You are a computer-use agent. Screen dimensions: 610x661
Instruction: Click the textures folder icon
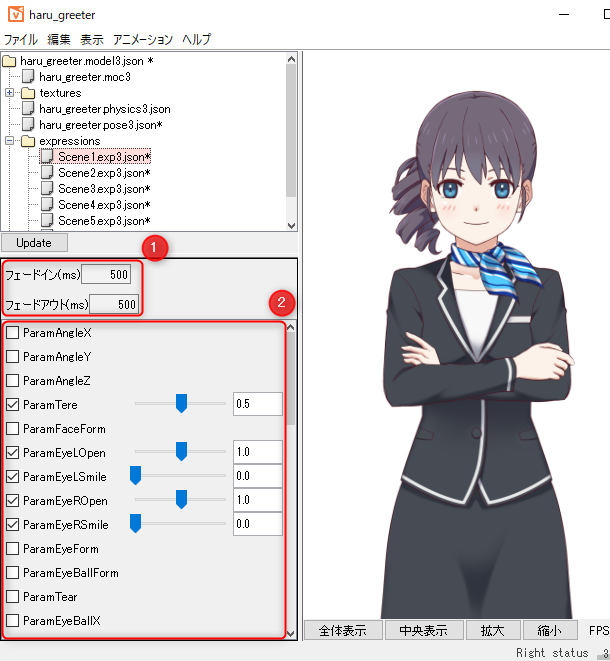(x=28, y=93)
